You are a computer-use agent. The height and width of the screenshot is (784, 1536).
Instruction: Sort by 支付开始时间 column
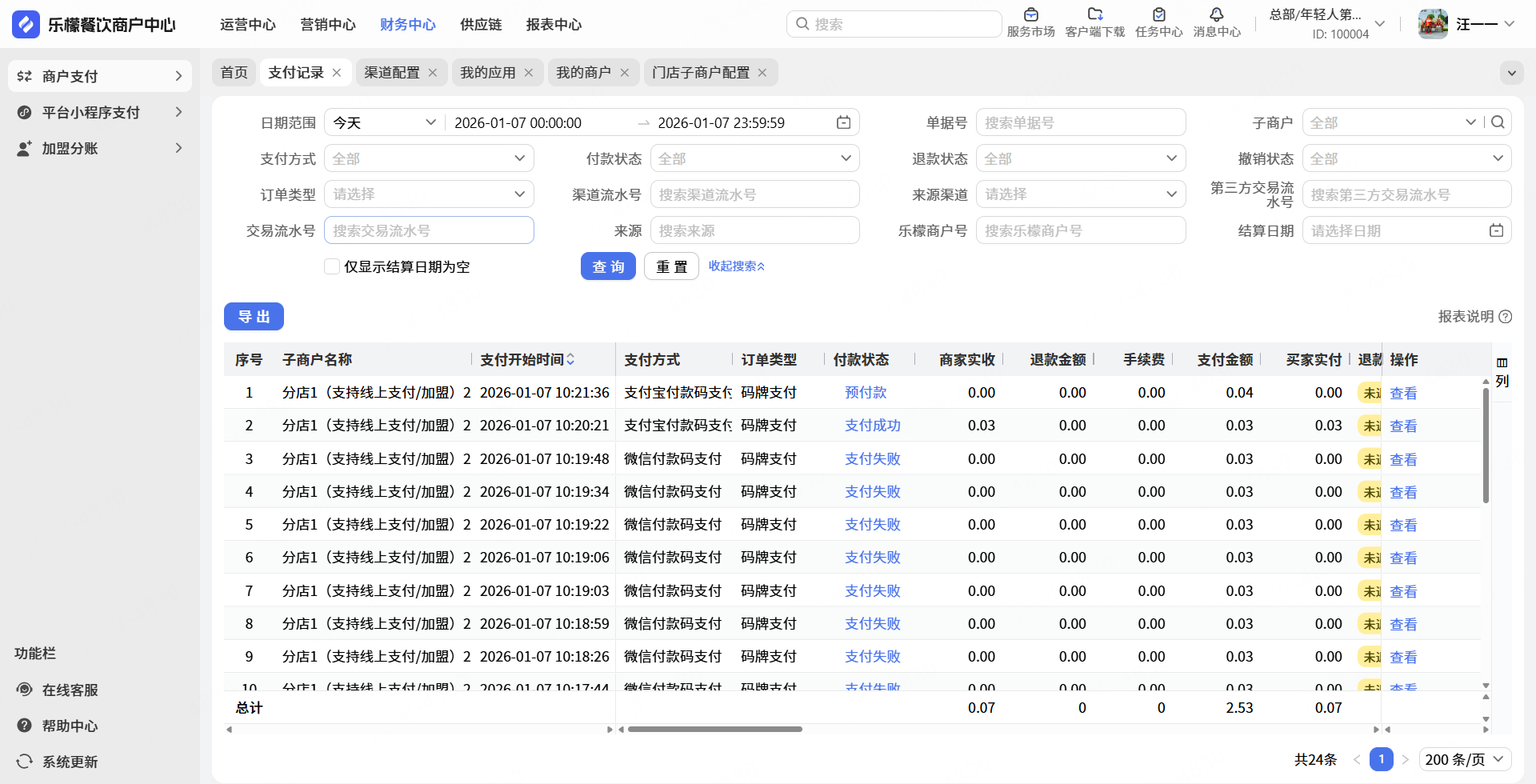570,360
